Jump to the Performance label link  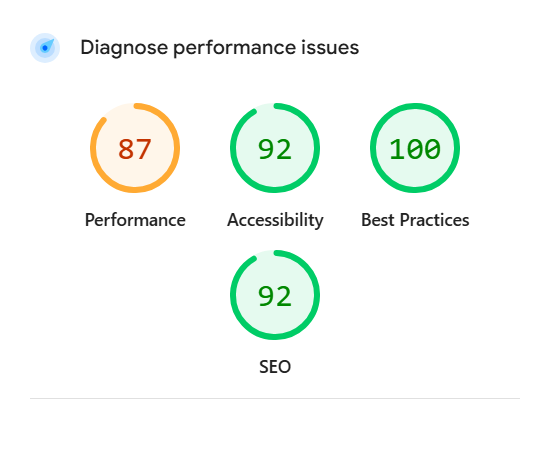135,220
